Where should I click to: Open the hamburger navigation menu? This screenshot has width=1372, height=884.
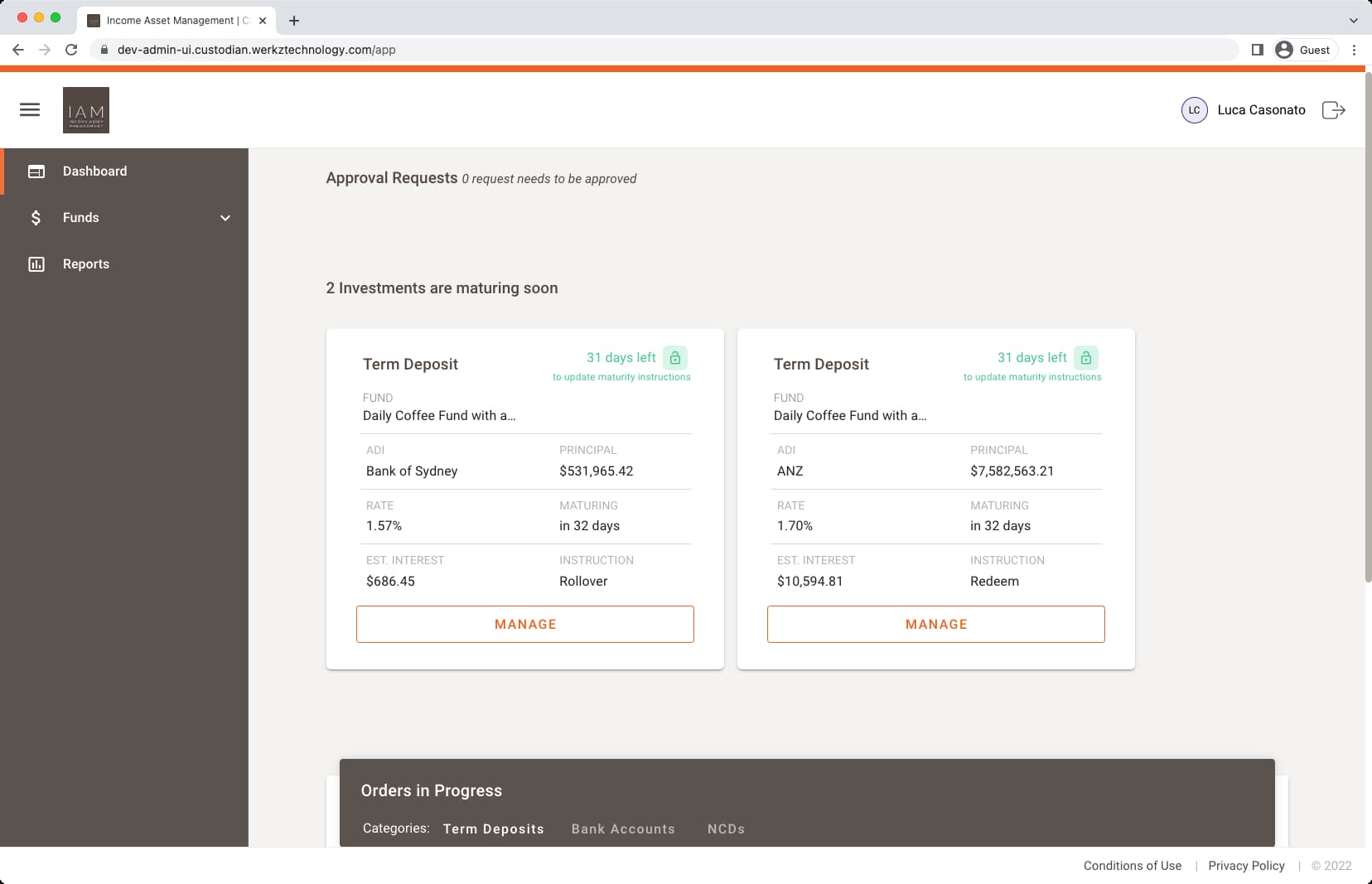click(30, 109)
